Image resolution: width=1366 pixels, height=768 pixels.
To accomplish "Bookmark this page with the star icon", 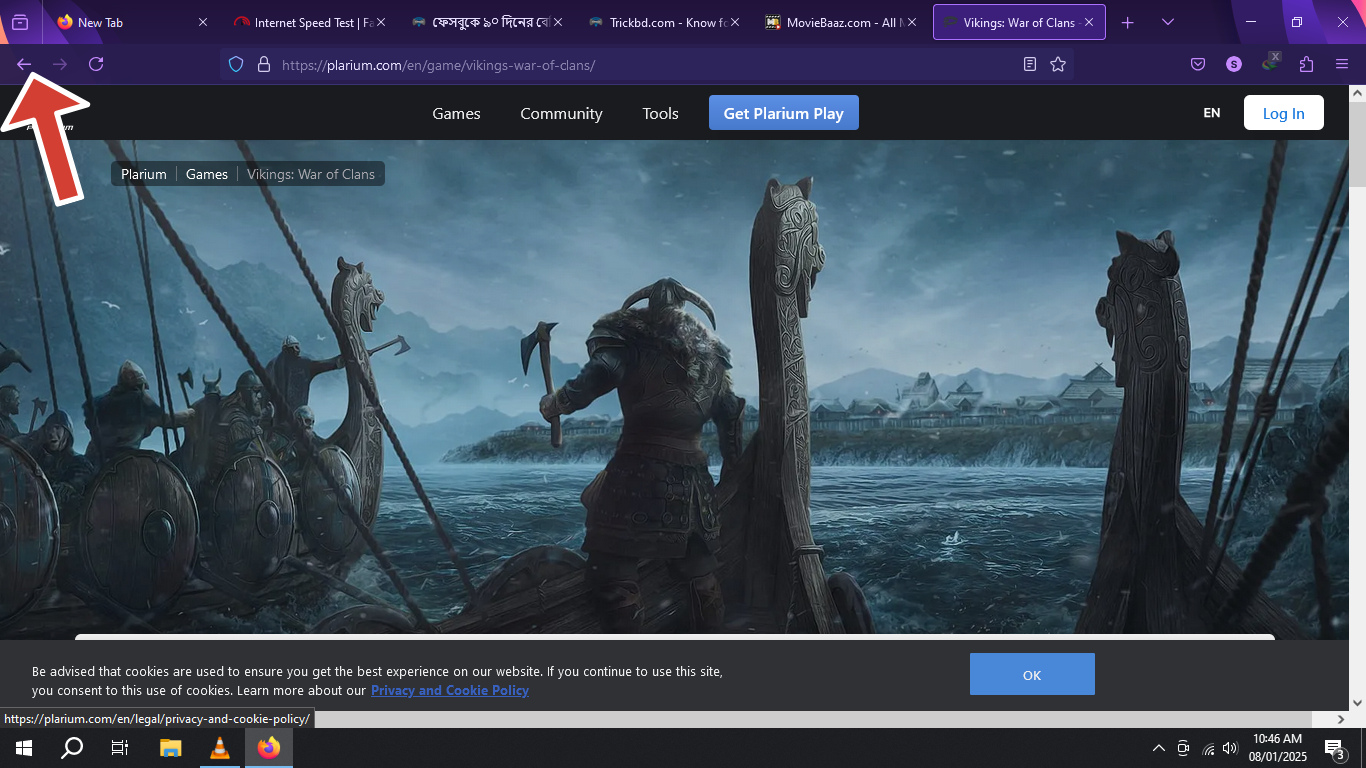I will [x=1058, y=65].
